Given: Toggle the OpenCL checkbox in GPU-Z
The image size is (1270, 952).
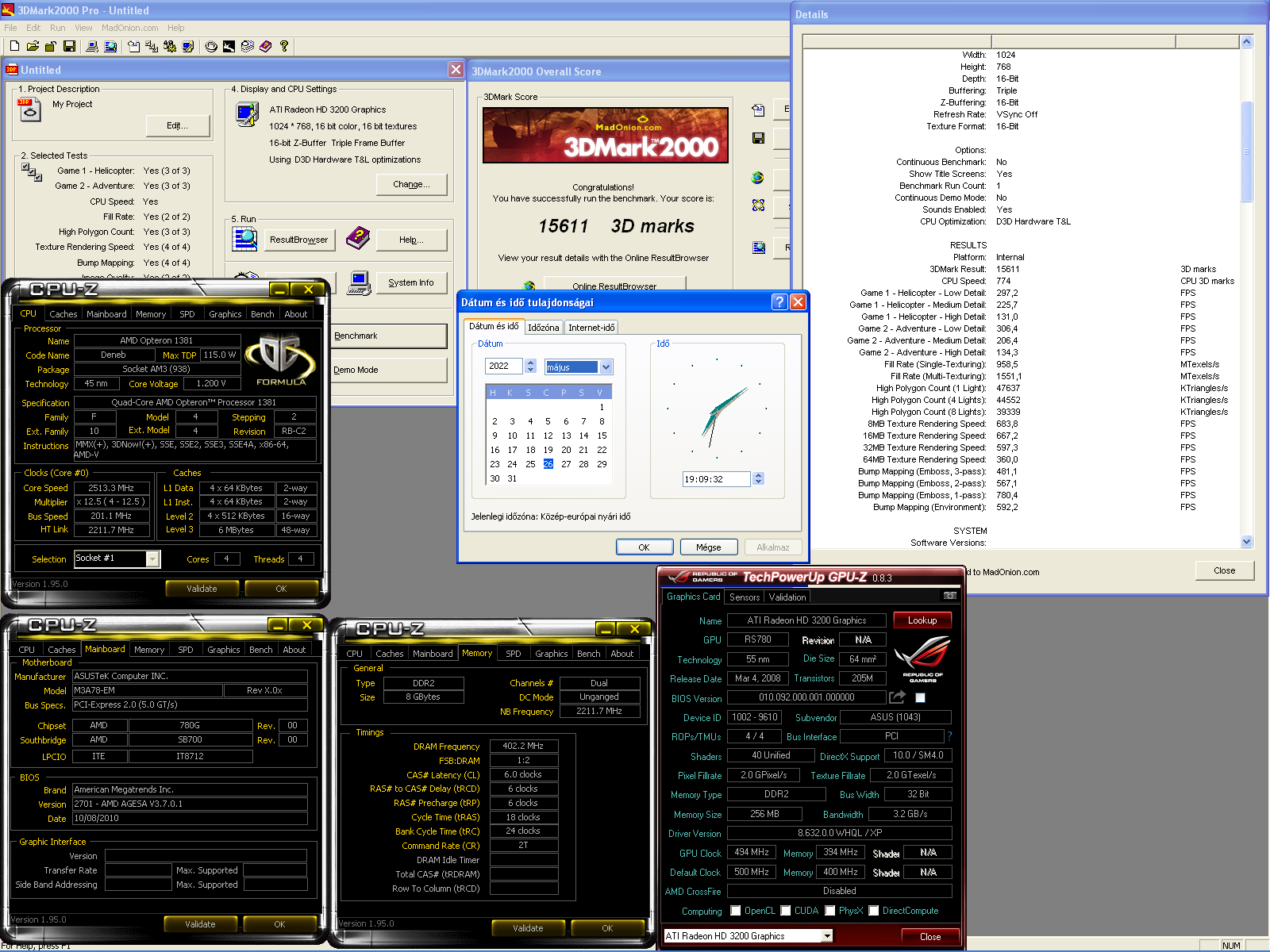Looking at the screenshot, I should coord(736,911).
